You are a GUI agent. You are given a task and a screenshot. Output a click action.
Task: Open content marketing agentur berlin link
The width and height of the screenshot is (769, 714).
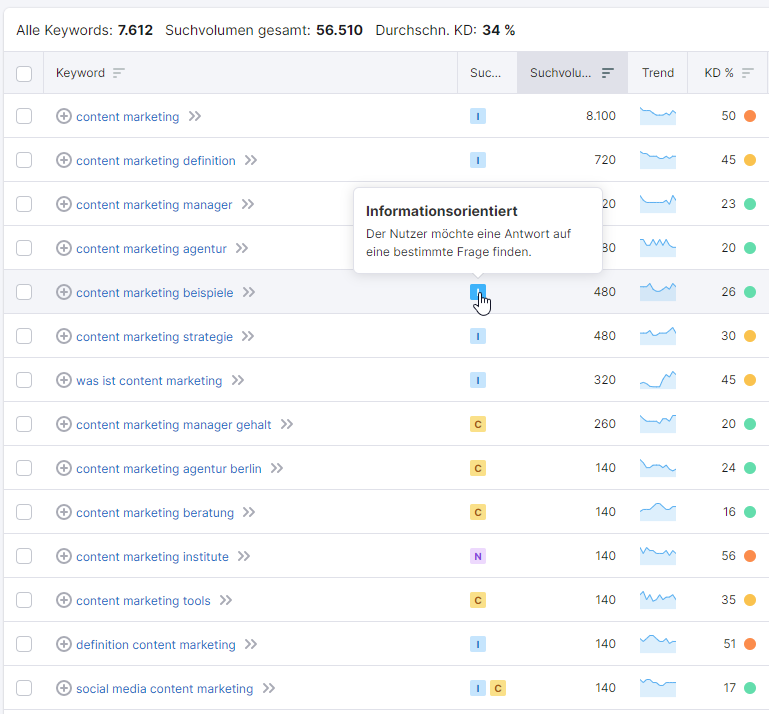tap(169, 469)
